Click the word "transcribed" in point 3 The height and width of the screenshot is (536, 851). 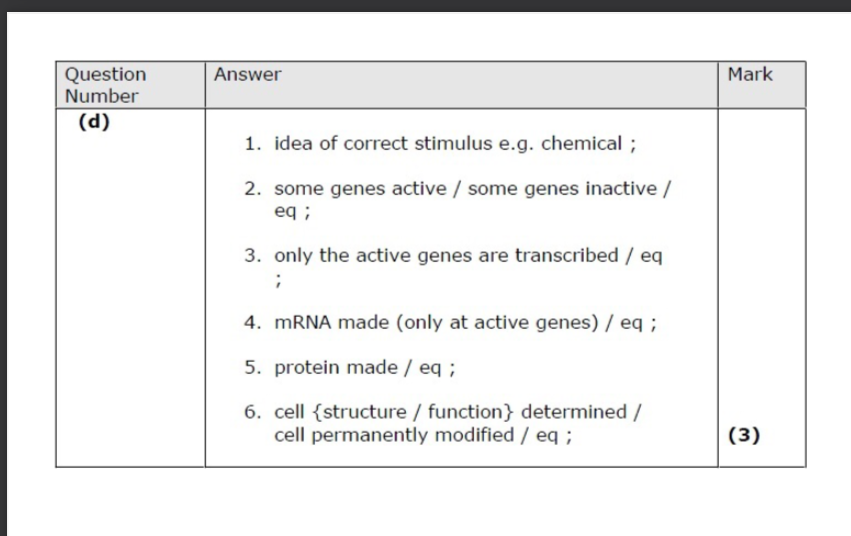pyautogui.click(x=566, y=256)
